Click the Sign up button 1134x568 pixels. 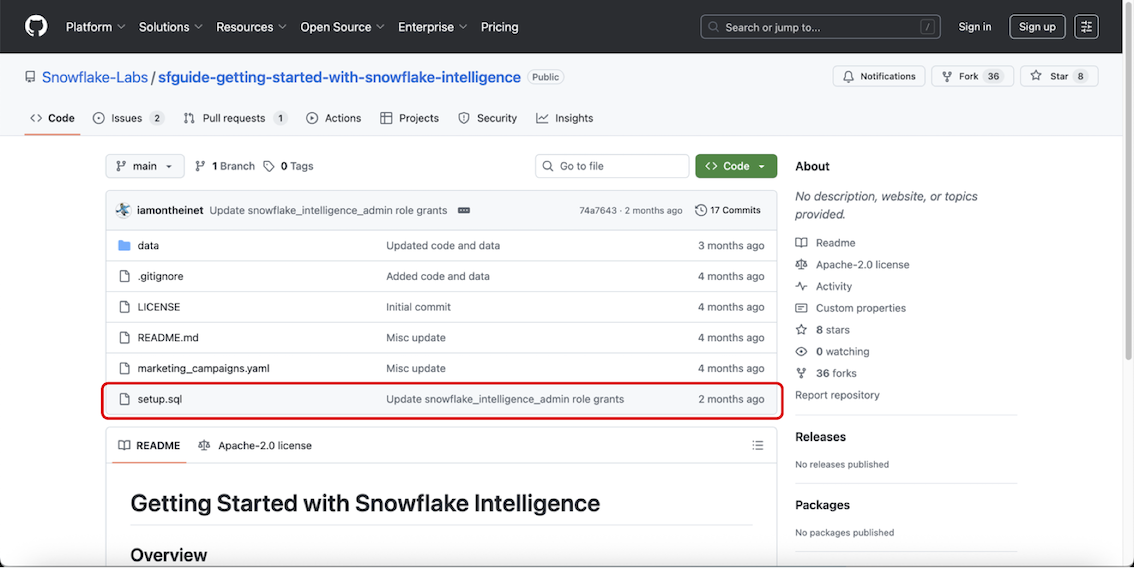[x=1037, y=27]
